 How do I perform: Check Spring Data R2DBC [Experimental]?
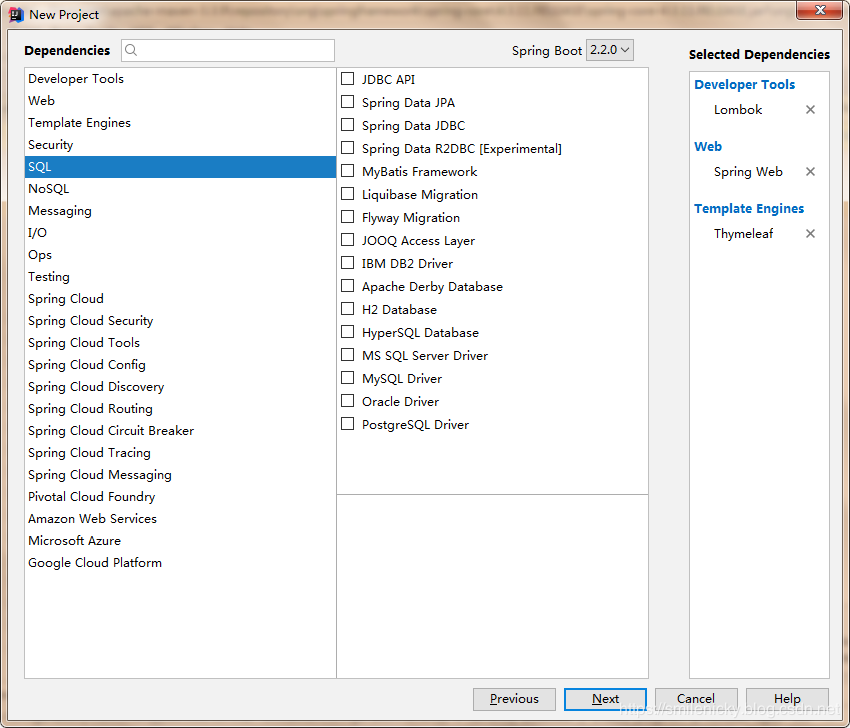347,148
